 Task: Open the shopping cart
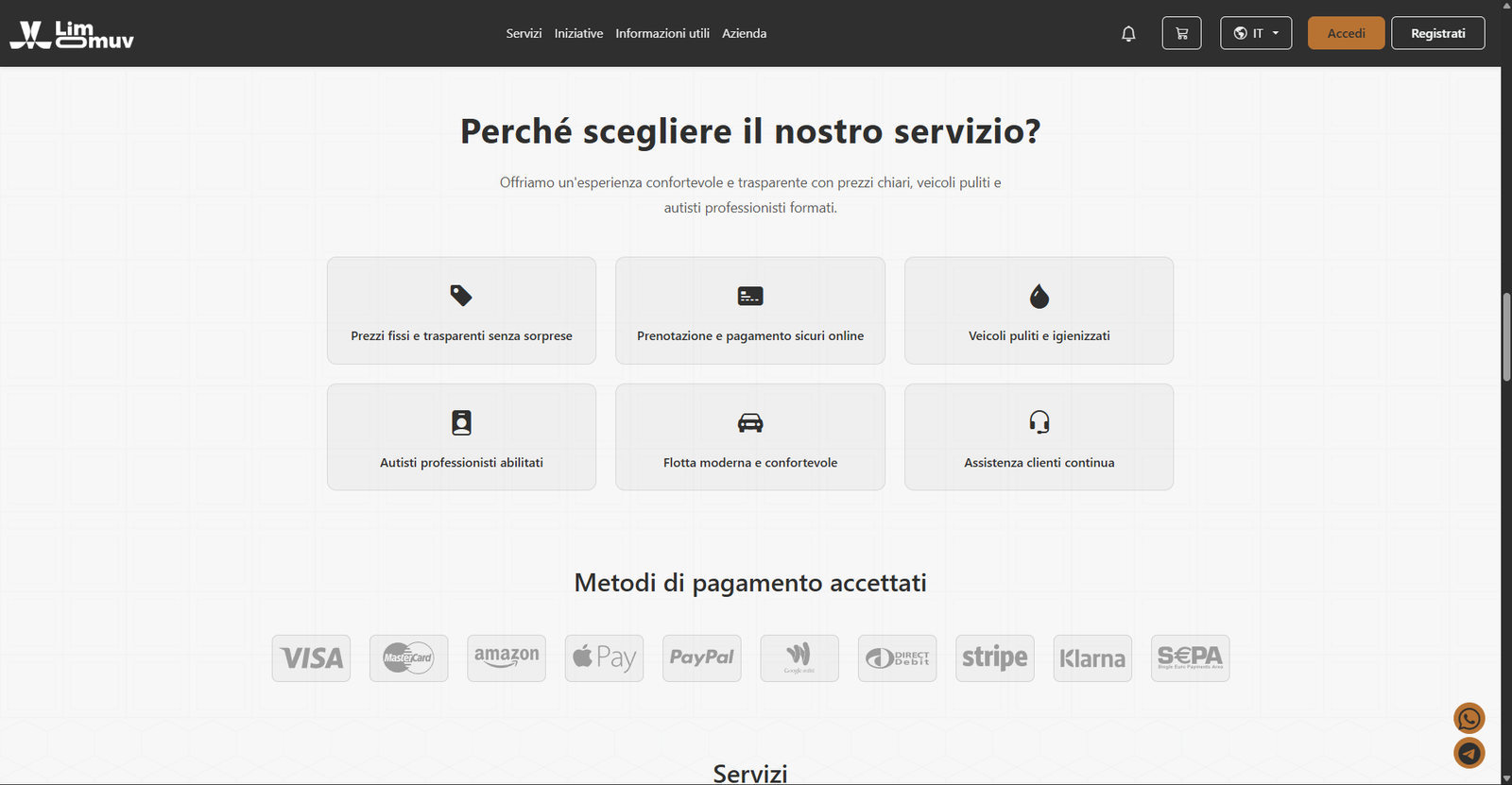[1181, 33]
